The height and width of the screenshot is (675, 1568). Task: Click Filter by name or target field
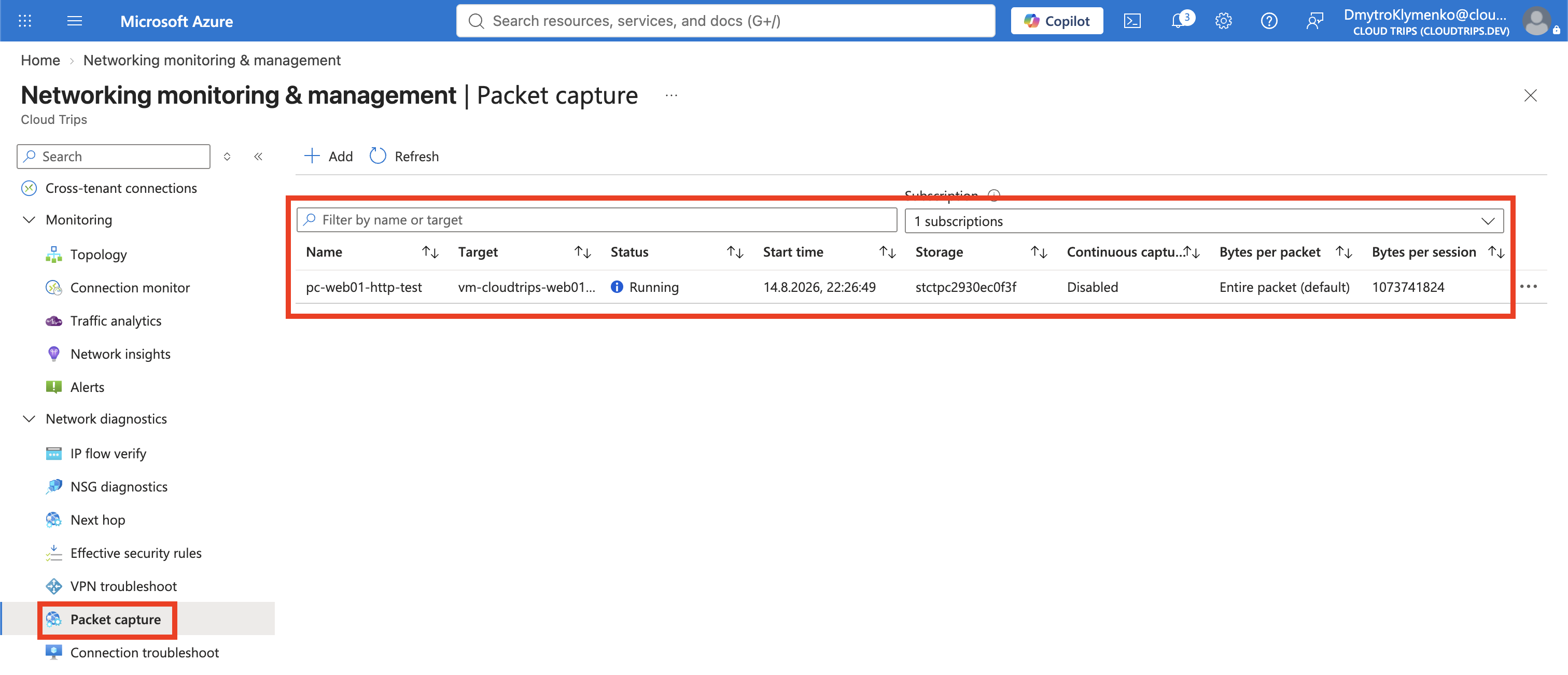pos(596,220)
